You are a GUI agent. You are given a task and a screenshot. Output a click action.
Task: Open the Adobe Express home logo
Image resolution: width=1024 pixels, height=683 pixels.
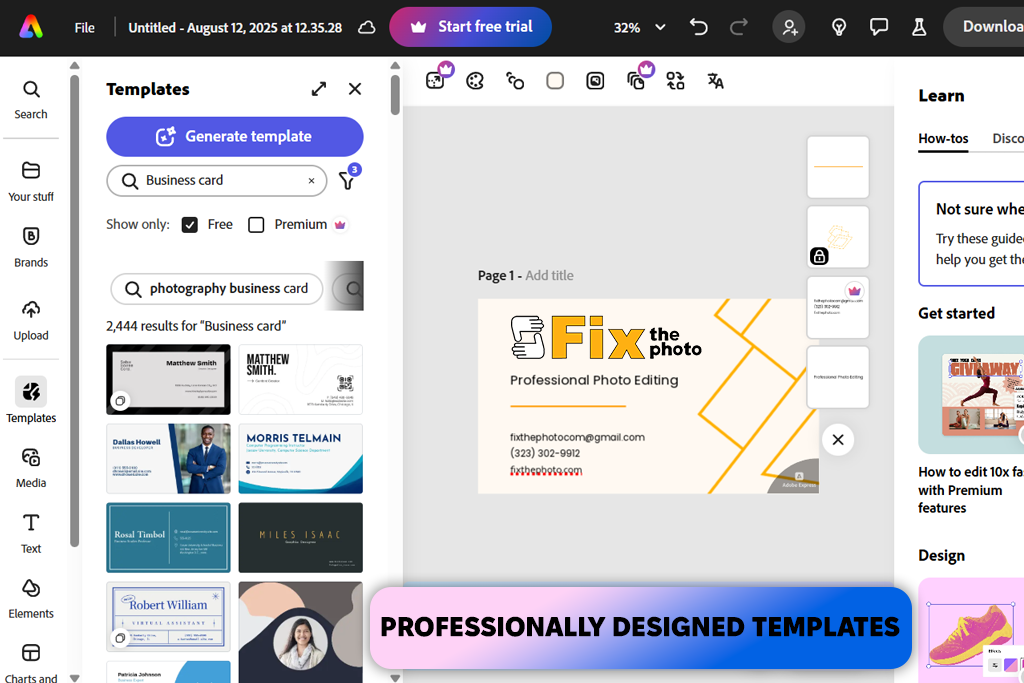click(x=31, y=27)
